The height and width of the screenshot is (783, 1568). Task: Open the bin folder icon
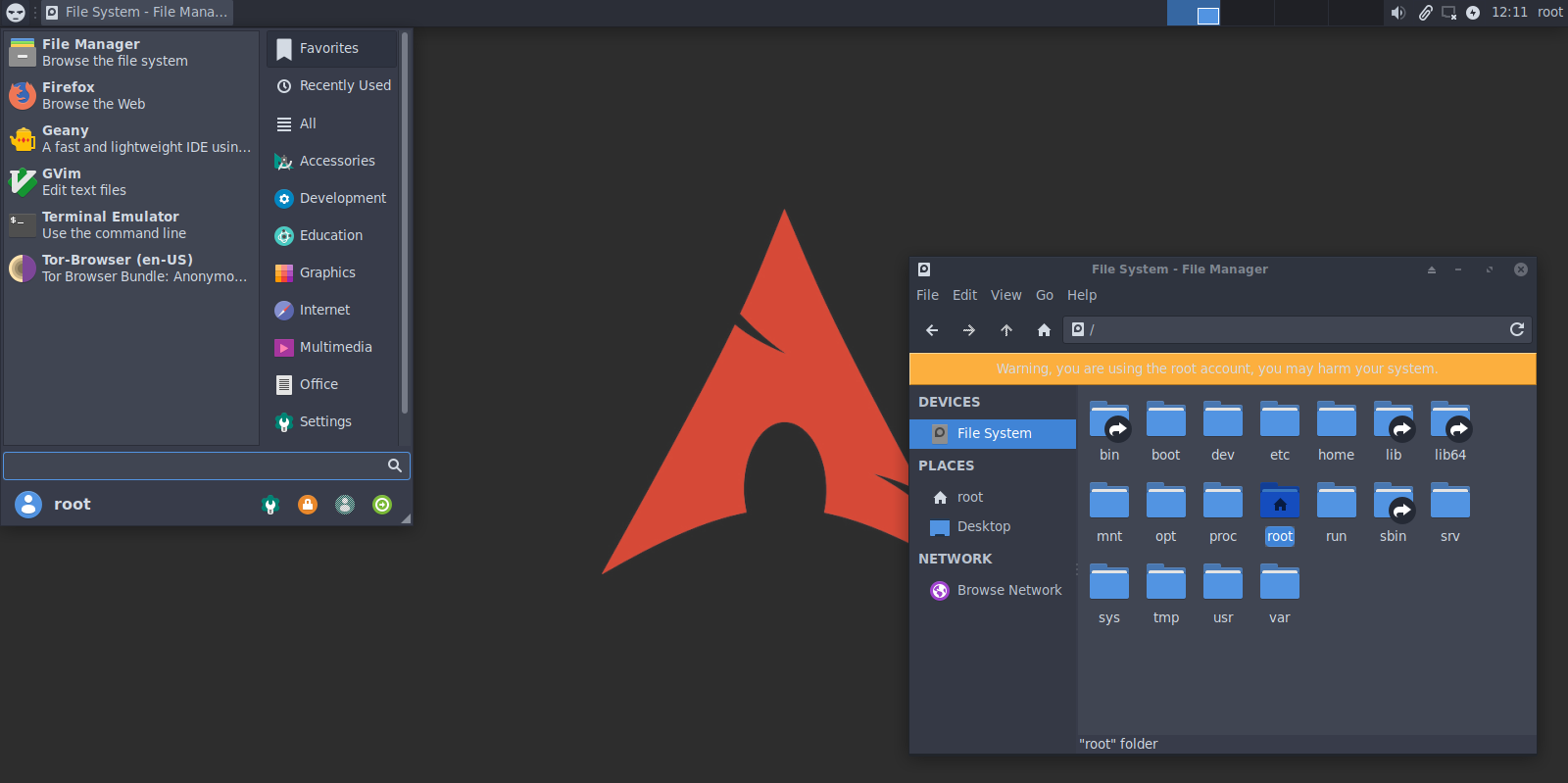pyautogui.click(x=1109, y=420)
